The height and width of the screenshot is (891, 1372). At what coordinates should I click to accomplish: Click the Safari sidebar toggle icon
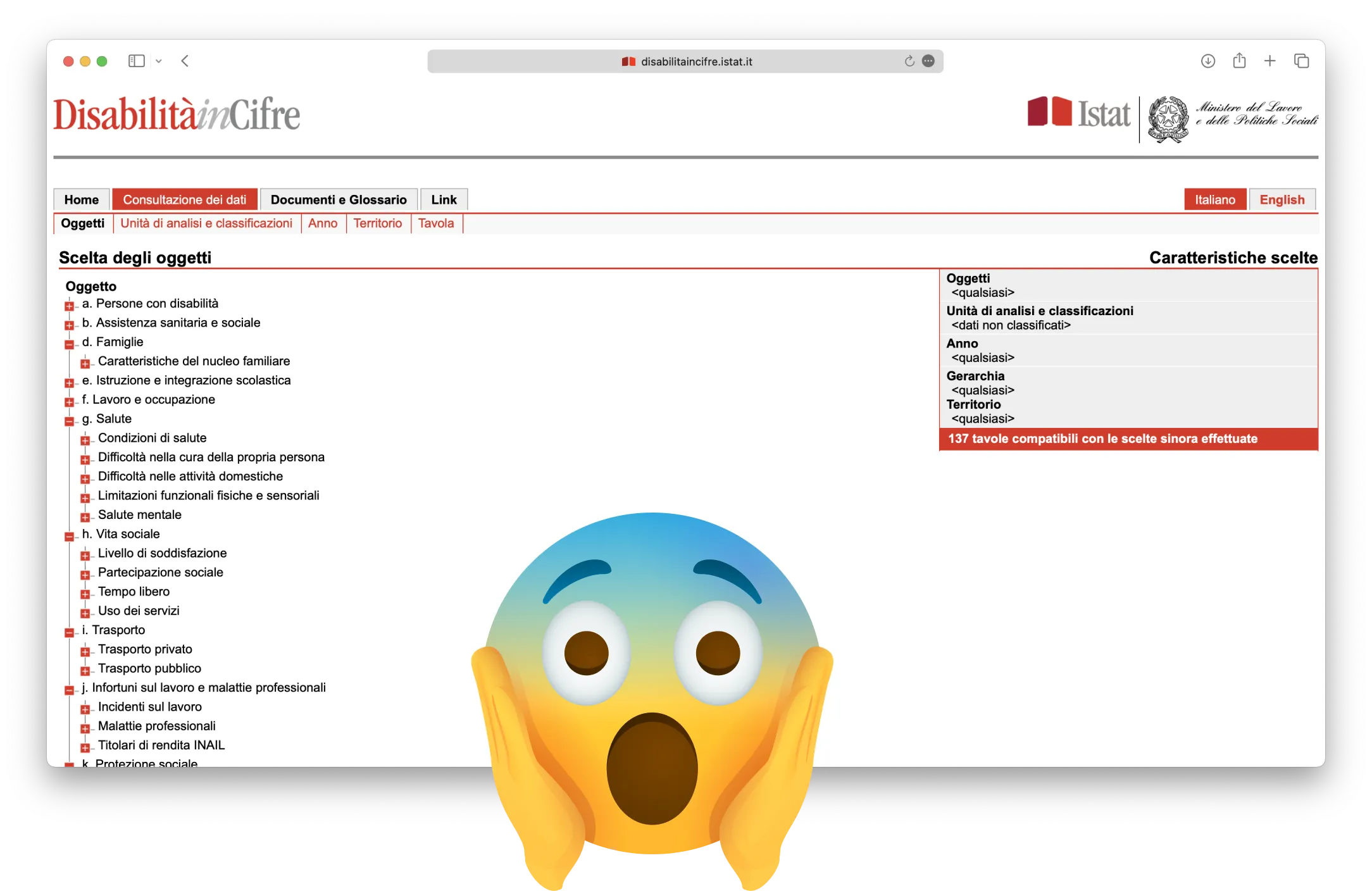coord(136,61)
